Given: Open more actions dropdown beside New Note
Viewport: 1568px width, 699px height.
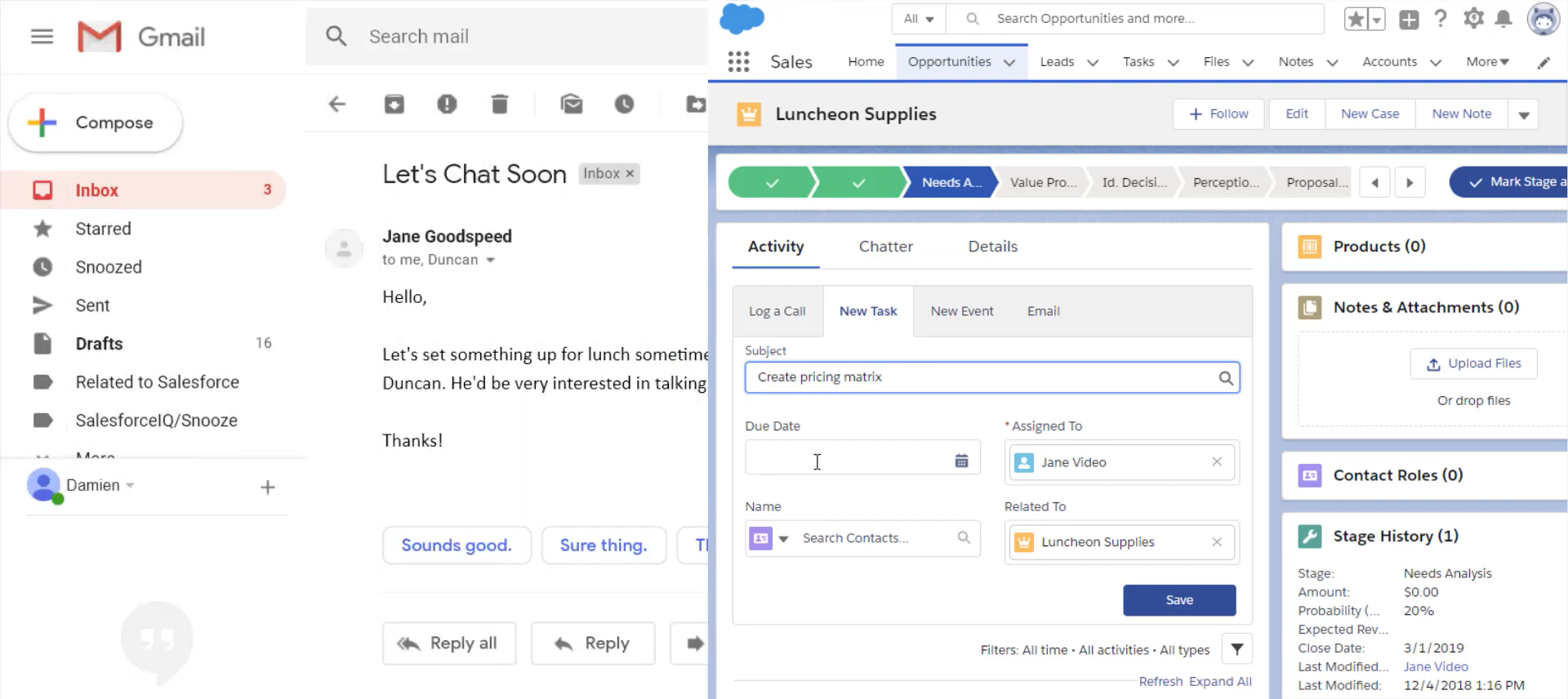Looking at the screenshot, I should (x=1524, y=114).
